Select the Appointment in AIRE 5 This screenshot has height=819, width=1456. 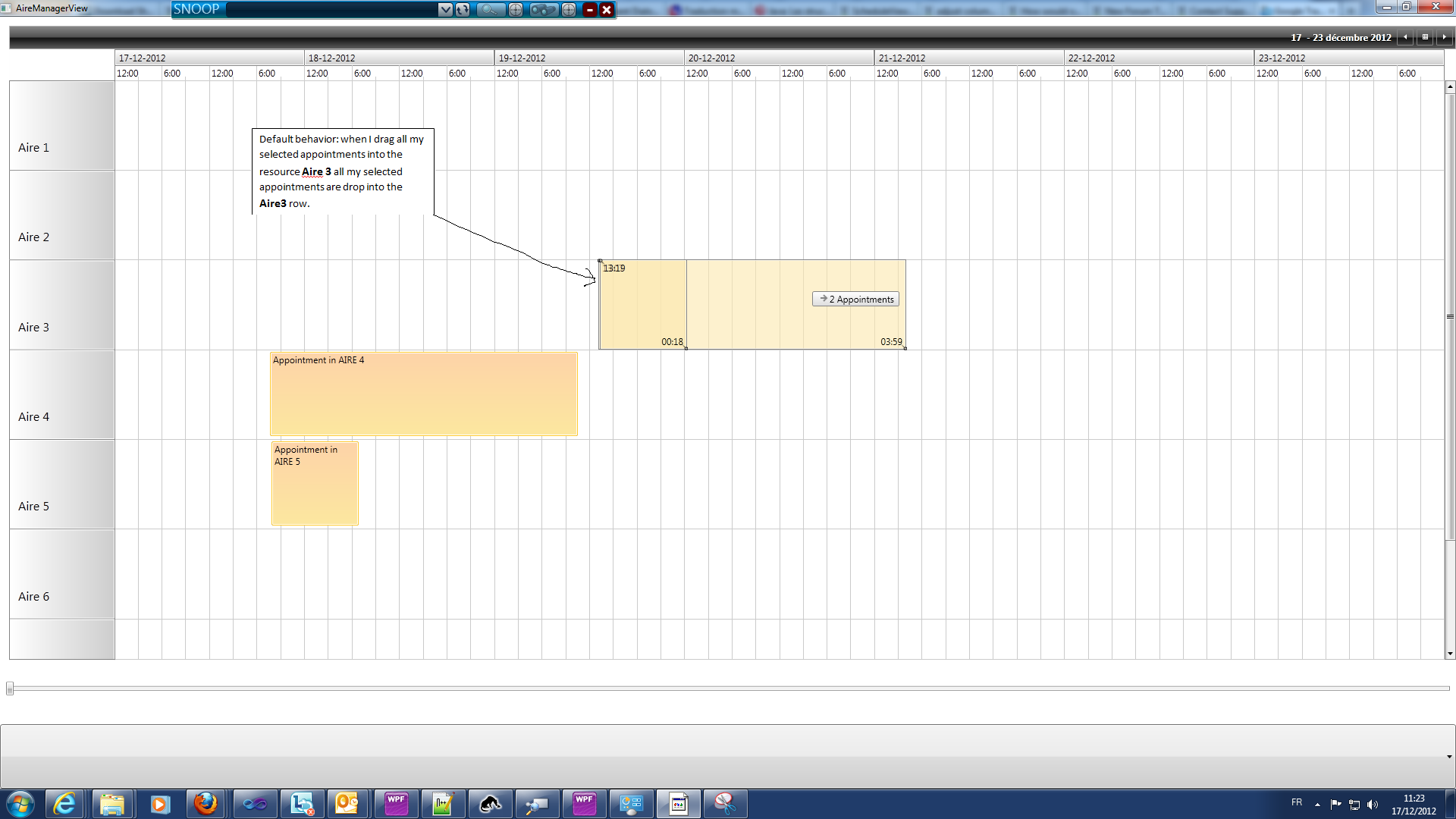[x=315, y=484]
